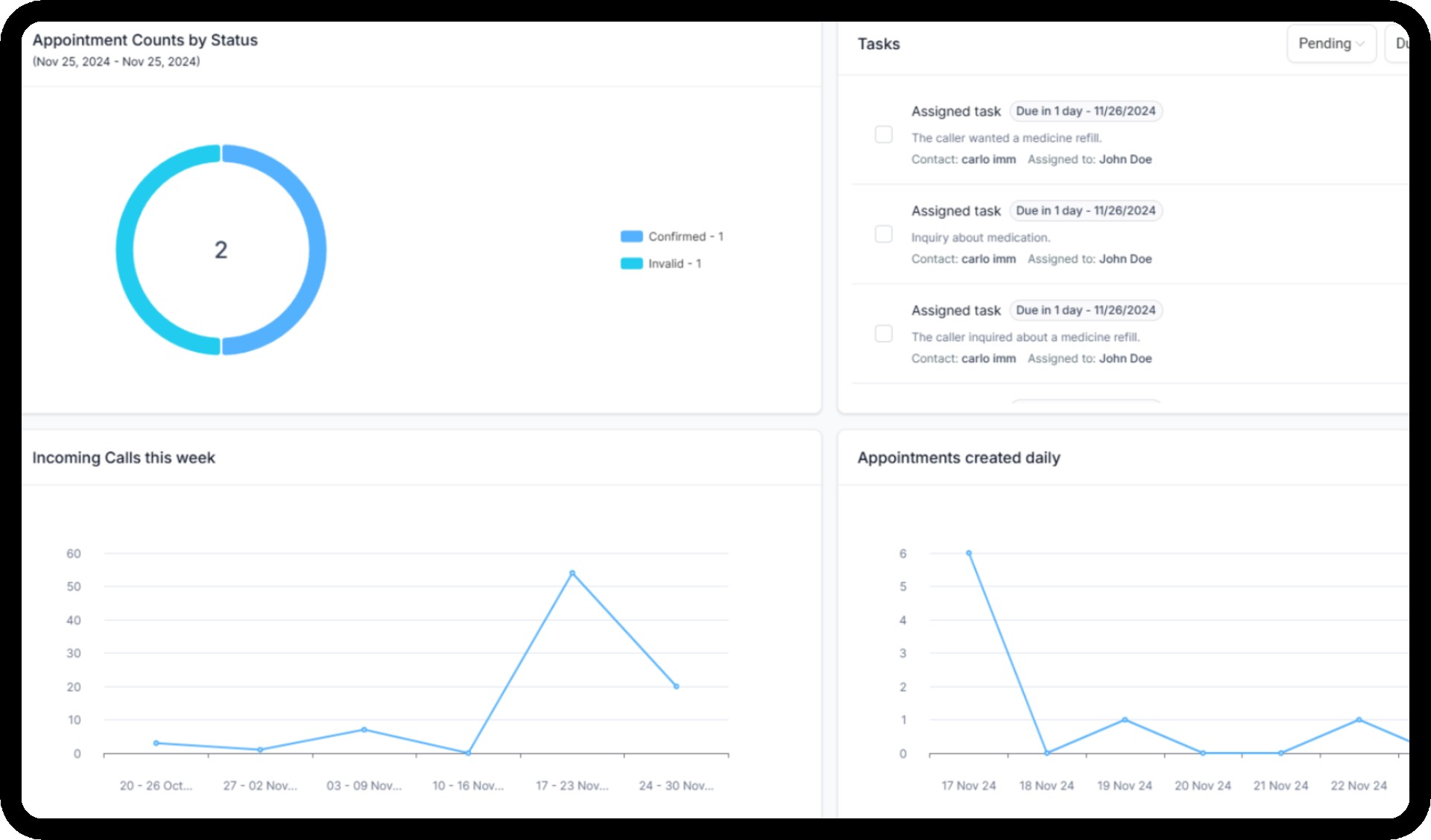Click the 24 - 30 Nov data point
This screenshot has width=1431, height=840.
[676, 686]
